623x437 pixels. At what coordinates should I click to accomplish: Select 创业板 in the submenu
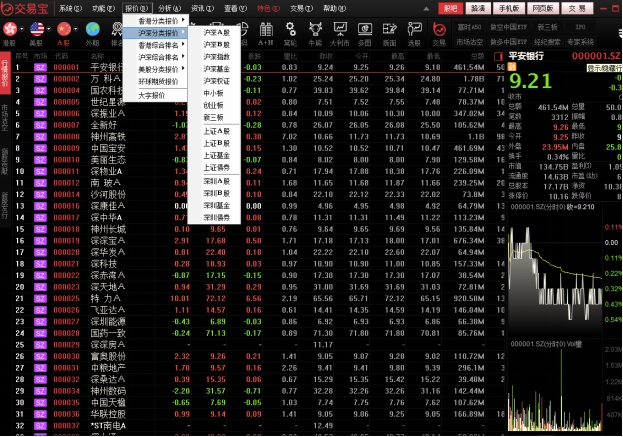(214, 103)
